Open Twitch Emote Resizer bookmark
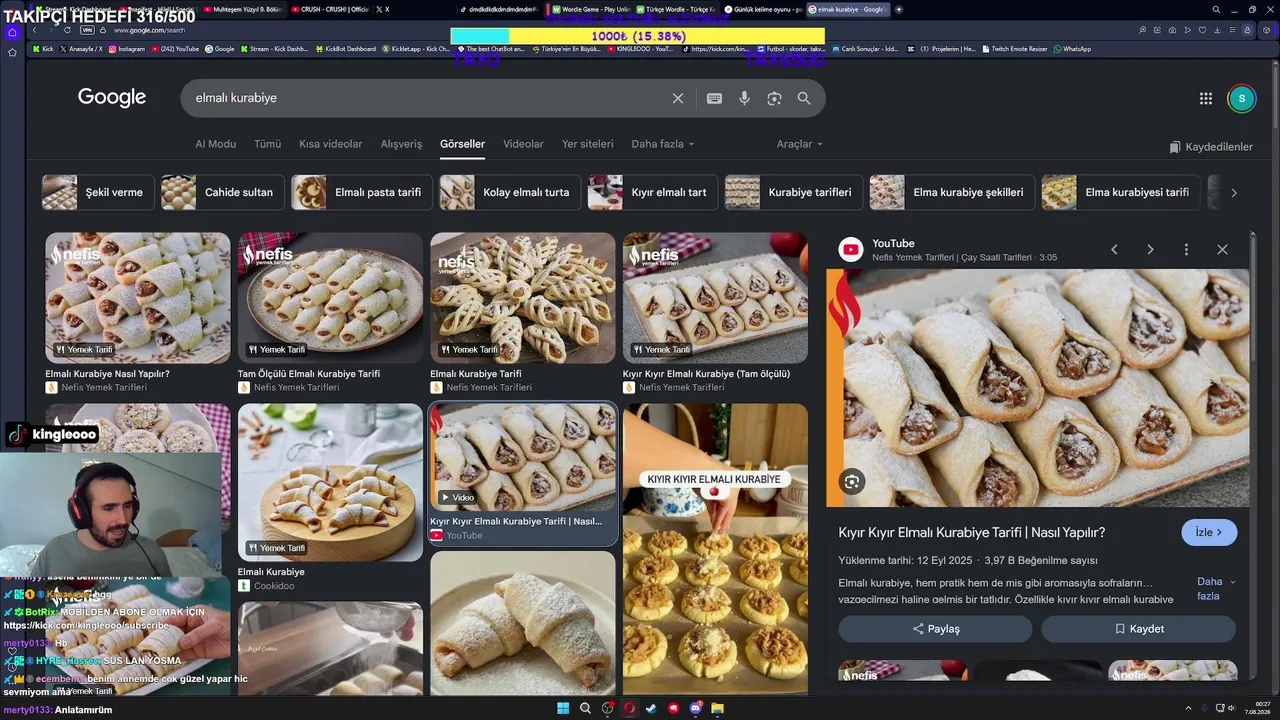The image size is (1280, 720). 1016,49
